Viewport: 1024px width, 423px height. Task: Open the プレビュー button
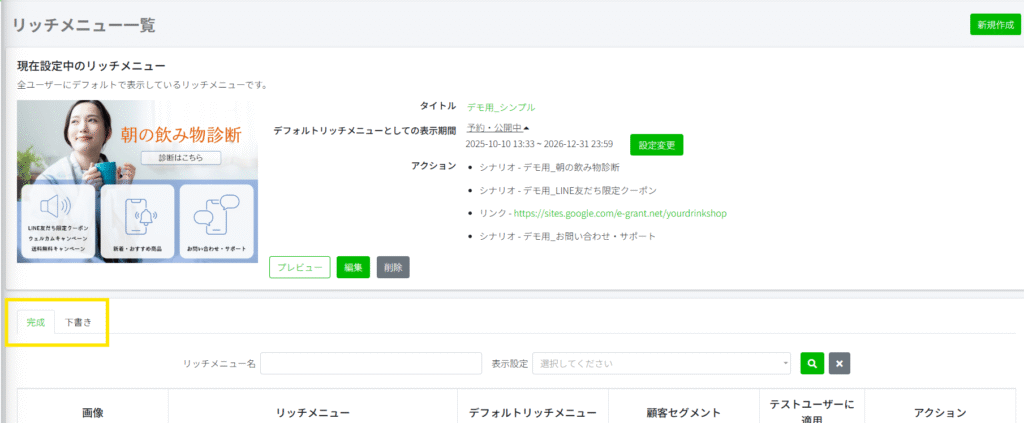pyautogui.click(x=299, y=267)
